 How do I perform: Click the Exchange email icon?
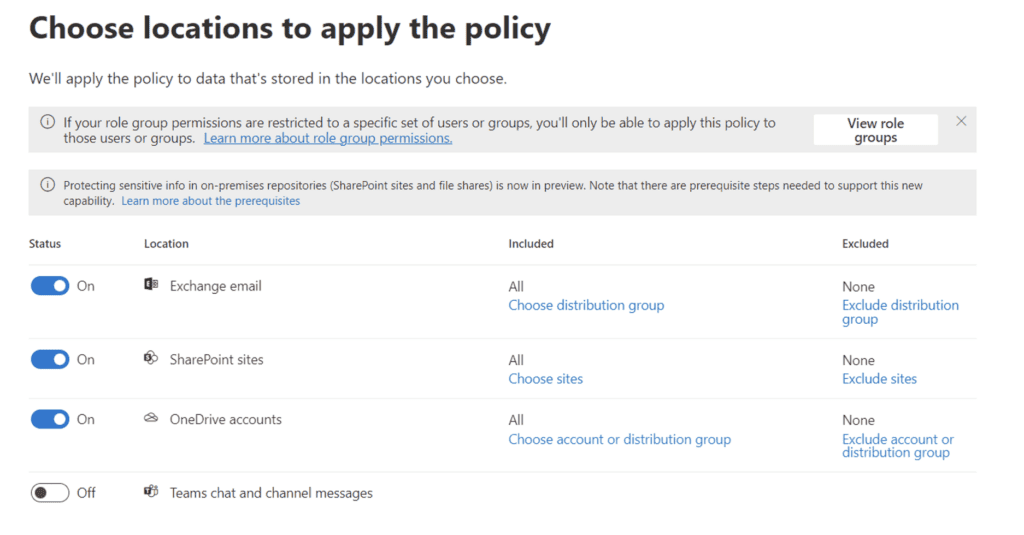(x=151, y=284)
